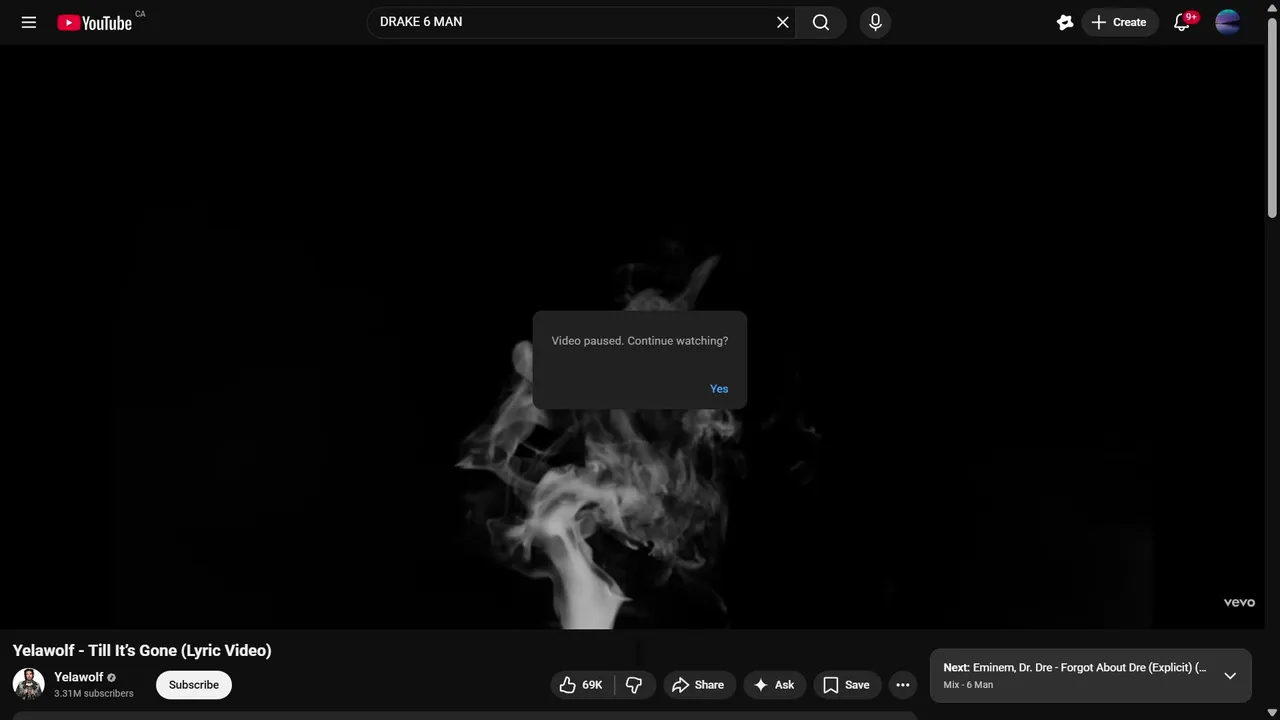This screenshot has width=1280, height=720.
Task: Click the 3.31M subscribers text
Action: tap(94, 693)
